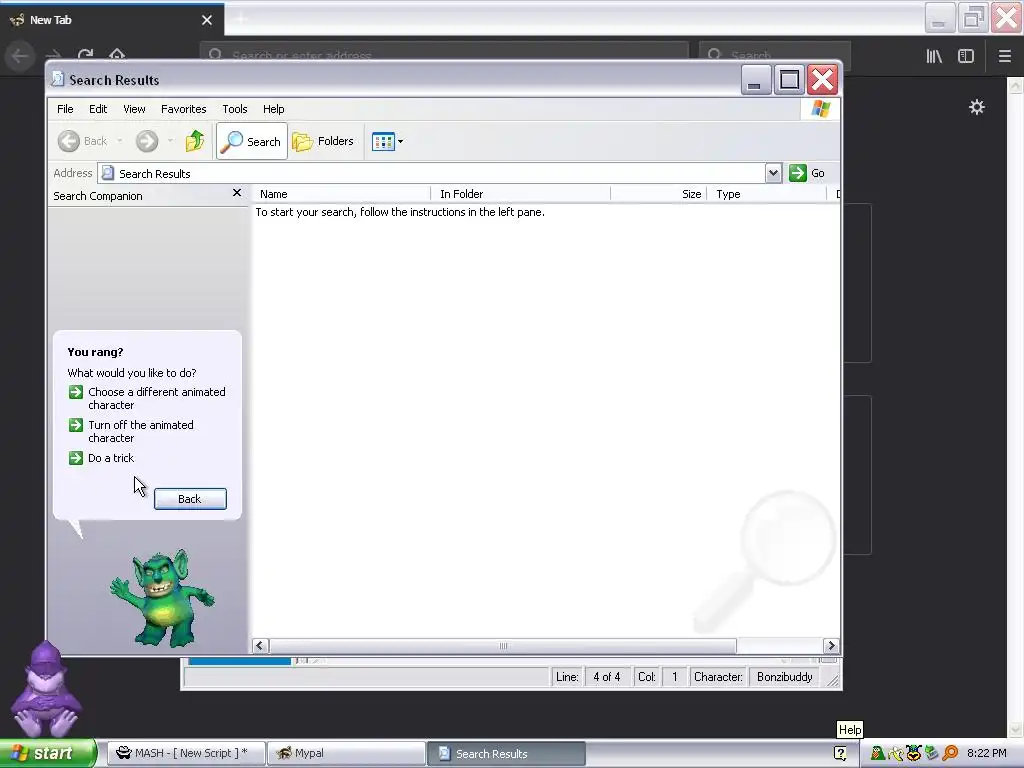The image size is (1024, 768).
Task: Click the green troll animated character
Action: (161, 598)
